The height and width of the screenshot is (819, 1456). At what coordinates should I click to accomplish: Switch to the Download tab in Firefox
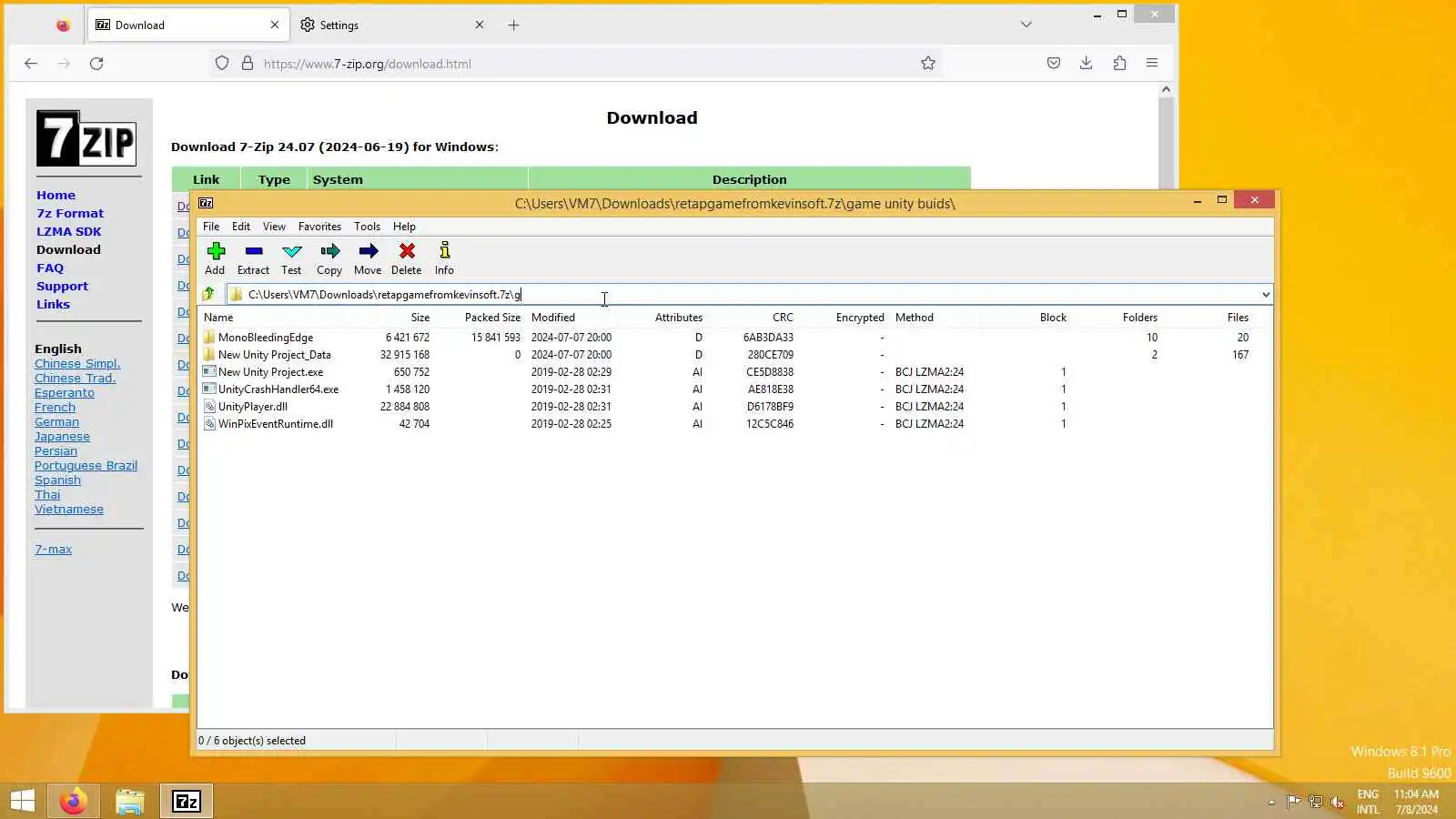(x=188, y=25)
